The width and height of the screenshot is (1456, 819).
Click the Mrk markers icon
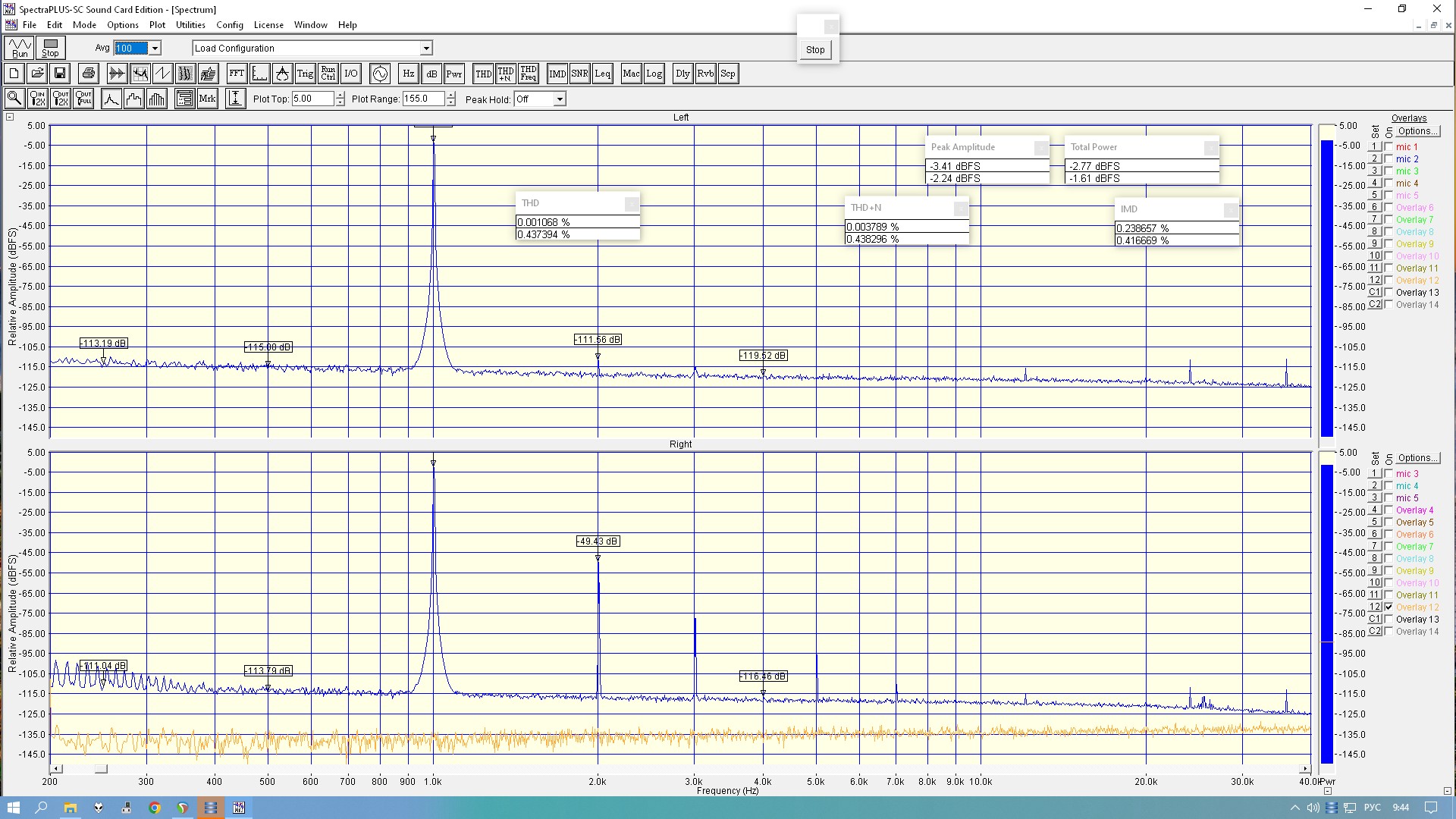(x=207, y=99)
